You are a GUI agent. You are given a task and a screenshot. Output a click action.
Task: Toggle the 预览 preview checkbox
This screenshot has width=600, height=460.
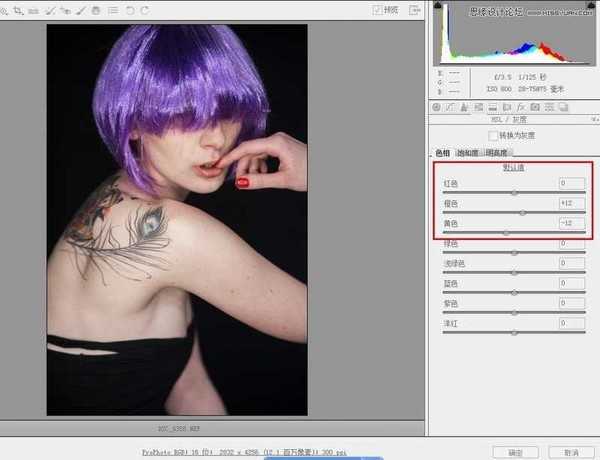(x=377, y=9)
